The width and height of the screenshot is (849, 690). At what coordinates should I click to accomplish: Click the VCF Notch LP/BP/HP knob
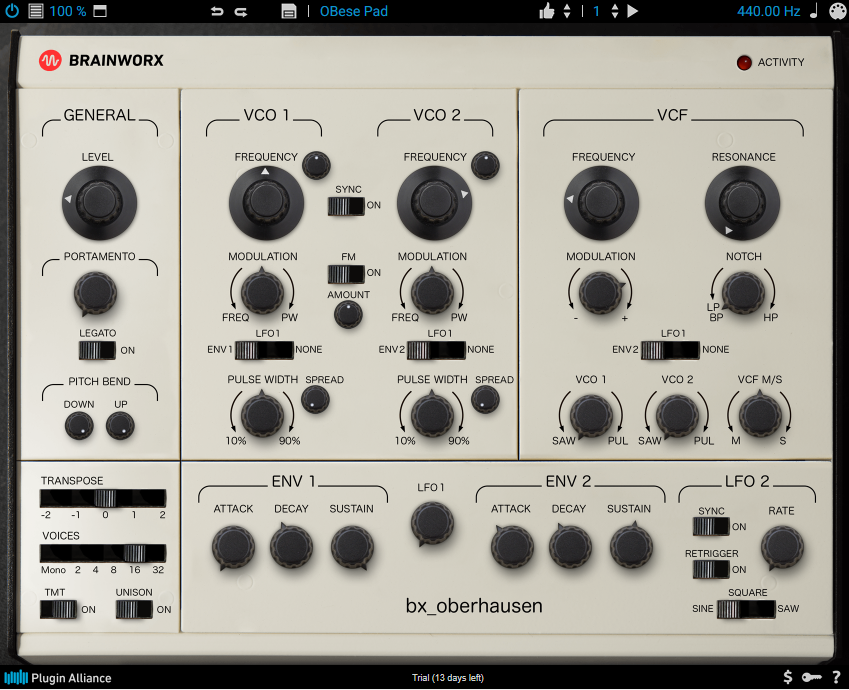[x=743, y=293]
